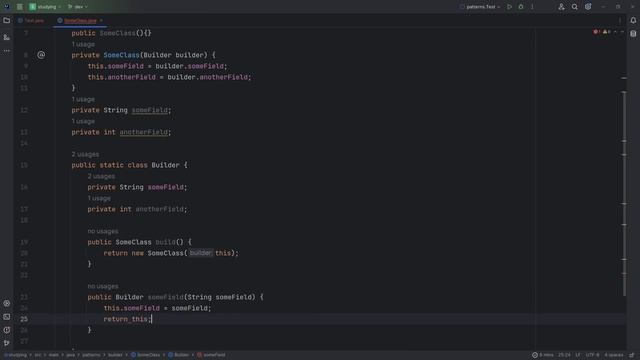The height and width of the screenshot is (360, 640).
Task: Change the LF line separator
Action: click(x=578, y=355)
